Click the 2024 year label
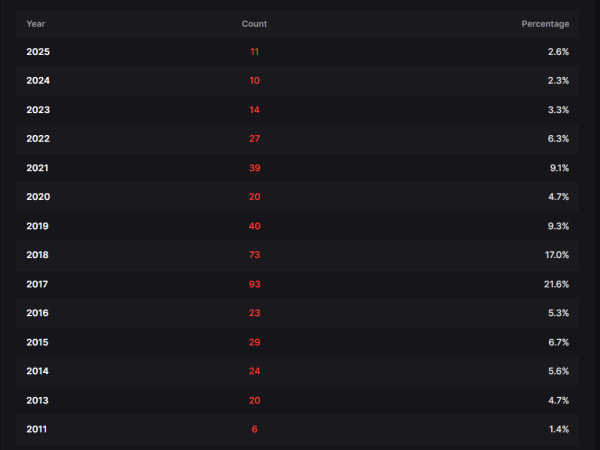The height and width of the screenshot is (450, 600). click(x=38, y=81)
